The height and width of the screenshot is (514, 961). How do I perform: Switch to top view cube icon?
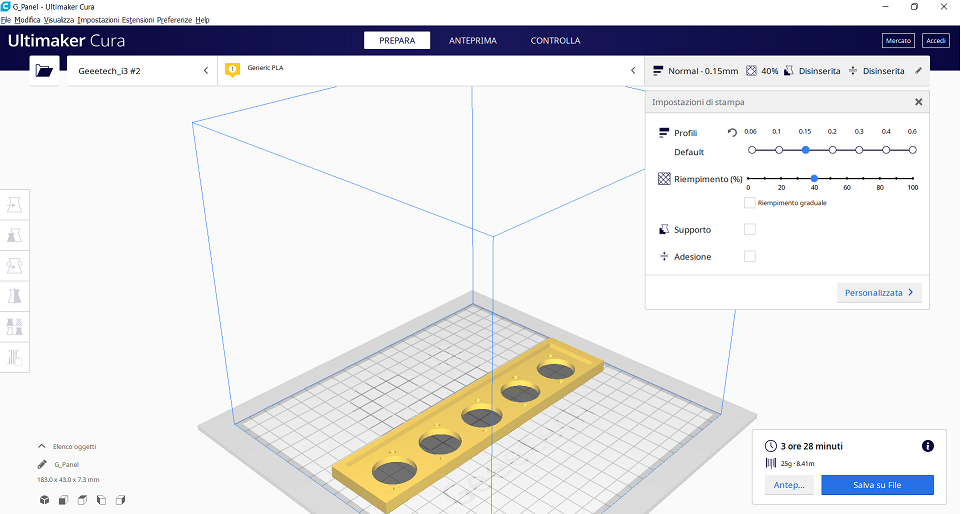(82, 500)
